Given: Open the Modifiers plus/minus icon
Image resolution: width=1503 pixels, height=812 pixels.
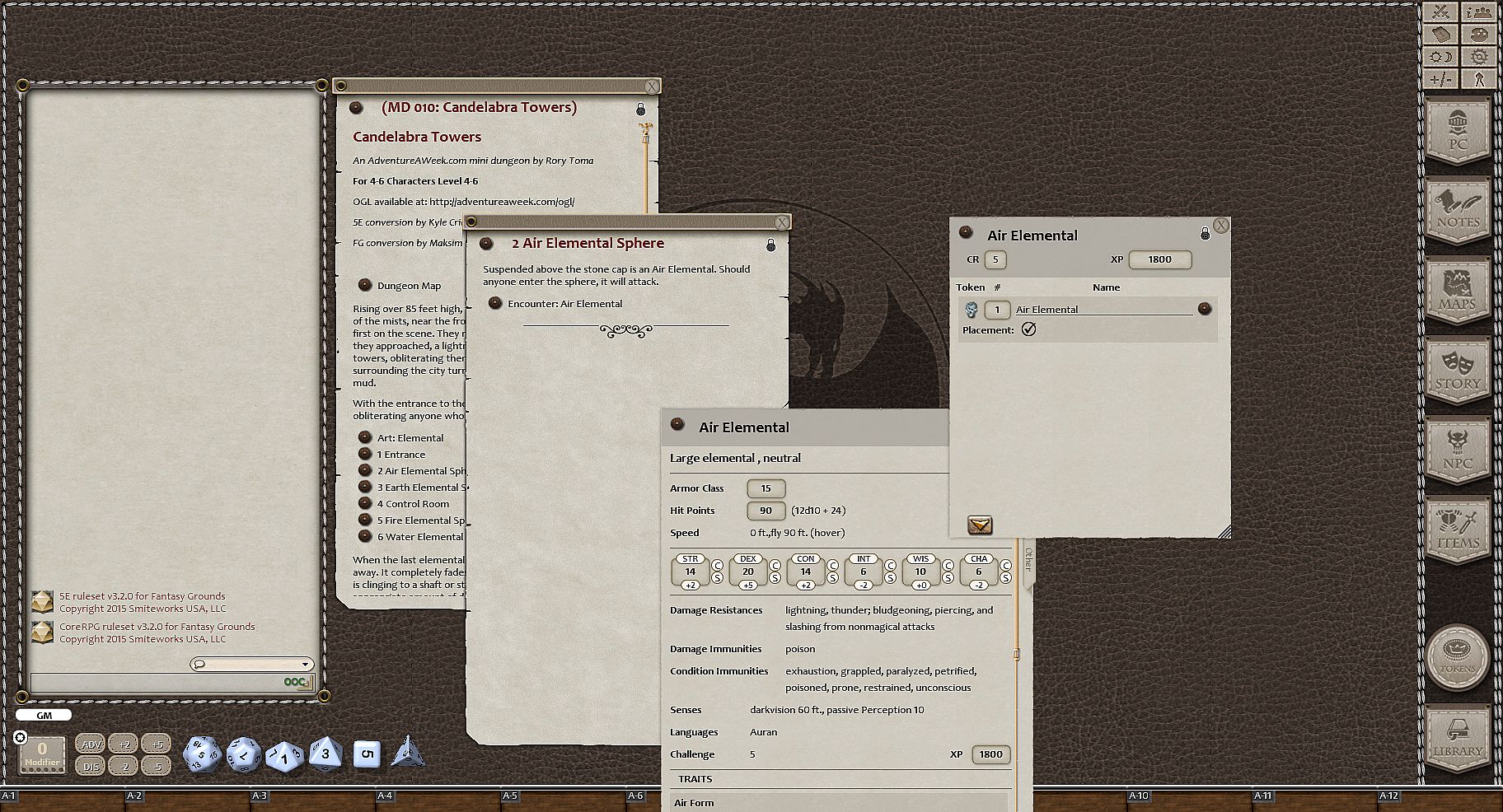Looking at the screenshot, I should click(1441, 80).
